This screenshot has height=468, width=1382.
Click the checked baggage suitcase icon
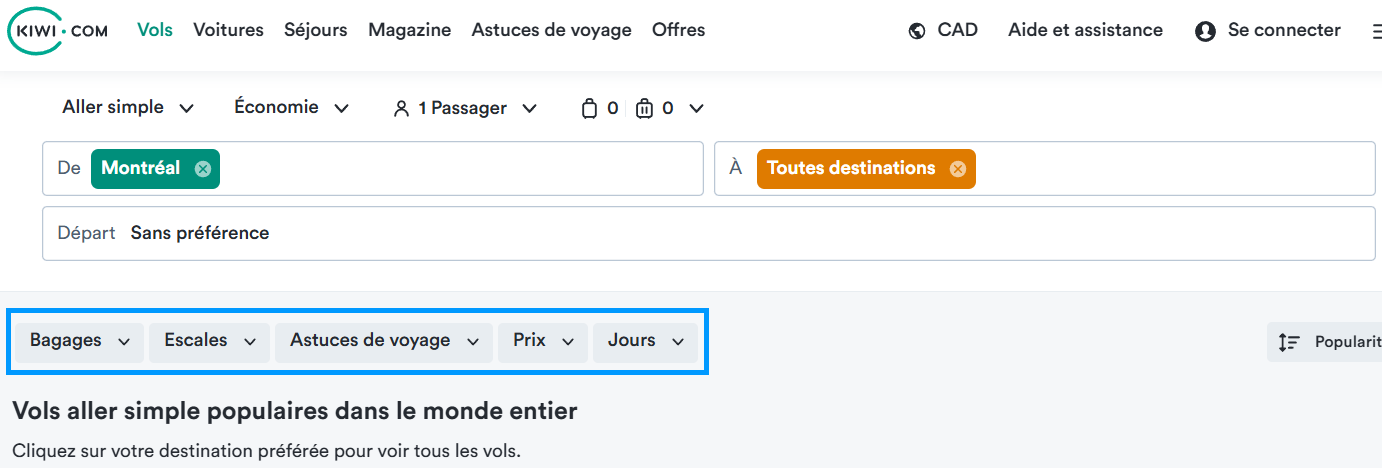[645, 108]
